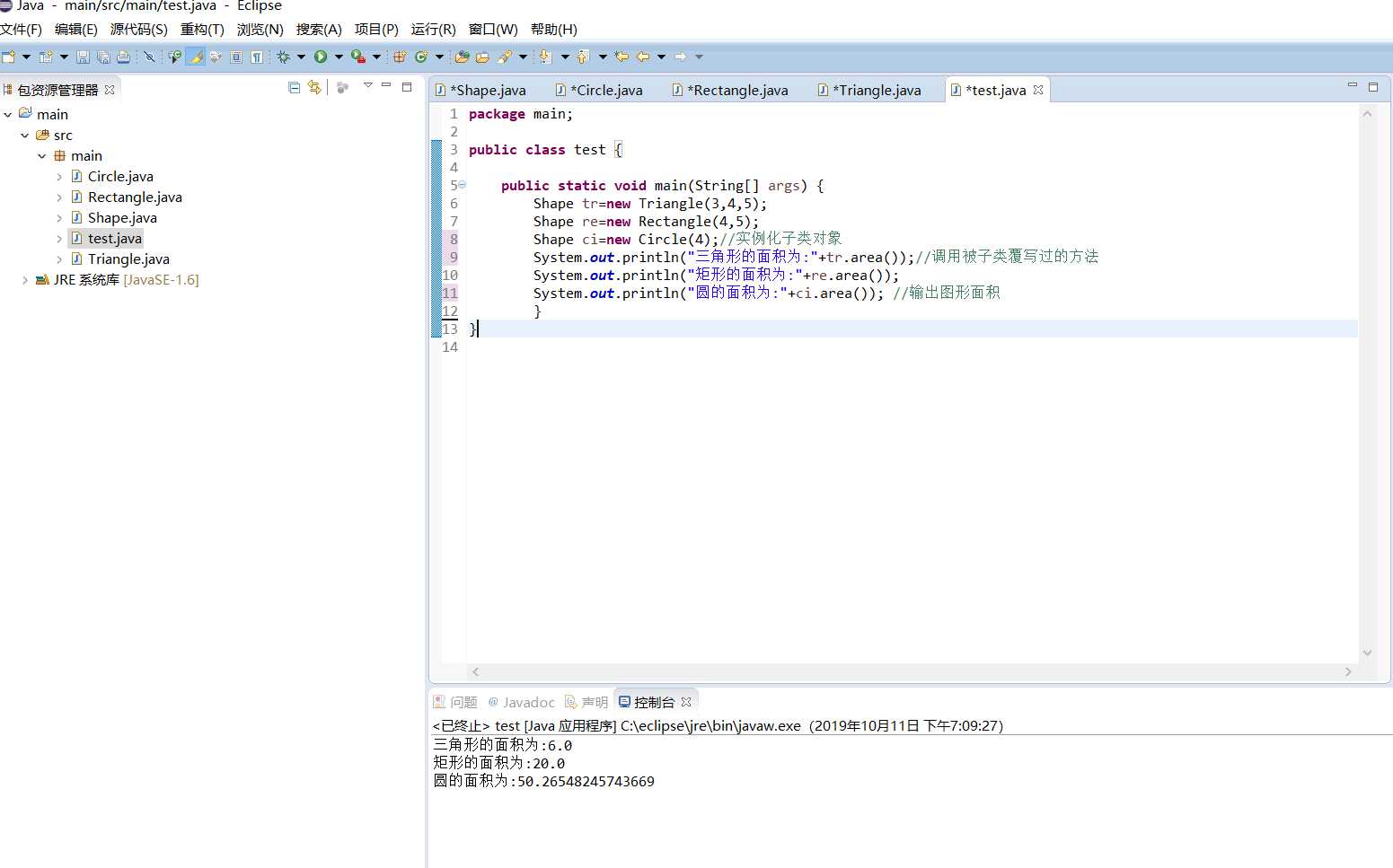Toggle Link with Editor in Package Explorer
The width and height of the screenshot is (1393, 868).
(x=314, y=87)
